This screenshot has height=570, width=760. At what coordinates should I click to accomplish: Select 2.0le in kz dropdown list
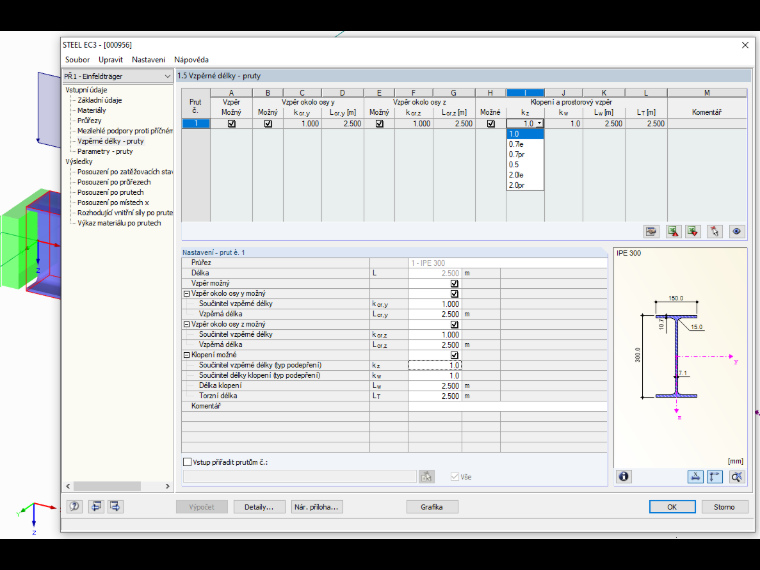(x=525, y=174)
